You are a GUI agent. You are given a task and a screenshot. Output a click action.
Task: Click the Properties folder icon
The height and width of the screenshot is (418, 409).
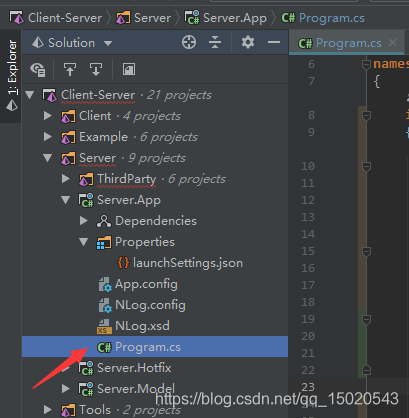(x=104, y=242)
